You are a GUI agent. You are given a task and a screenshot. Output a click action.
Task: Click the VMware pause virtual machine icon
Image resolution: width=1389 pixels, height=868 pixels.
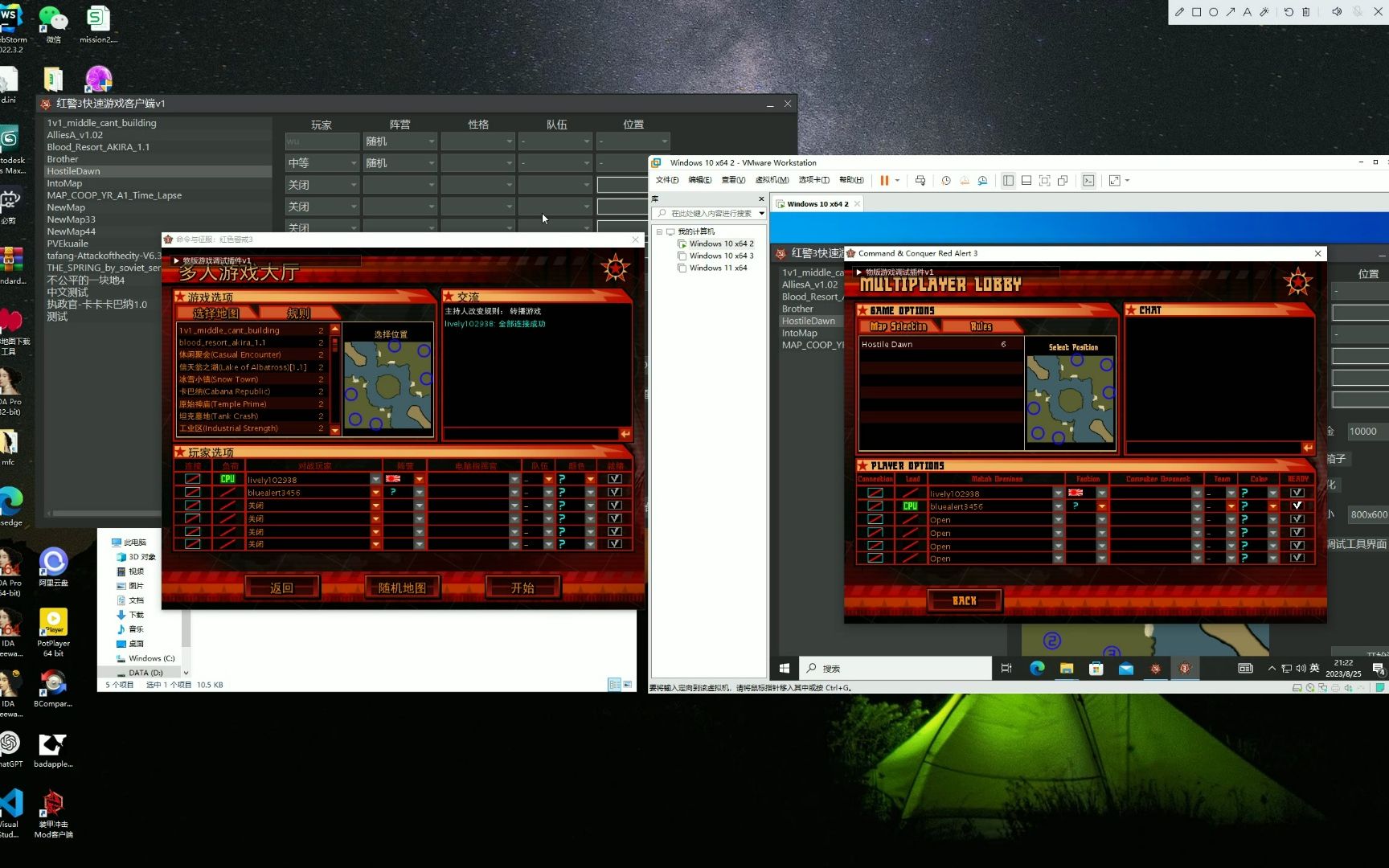click(884, 181)
